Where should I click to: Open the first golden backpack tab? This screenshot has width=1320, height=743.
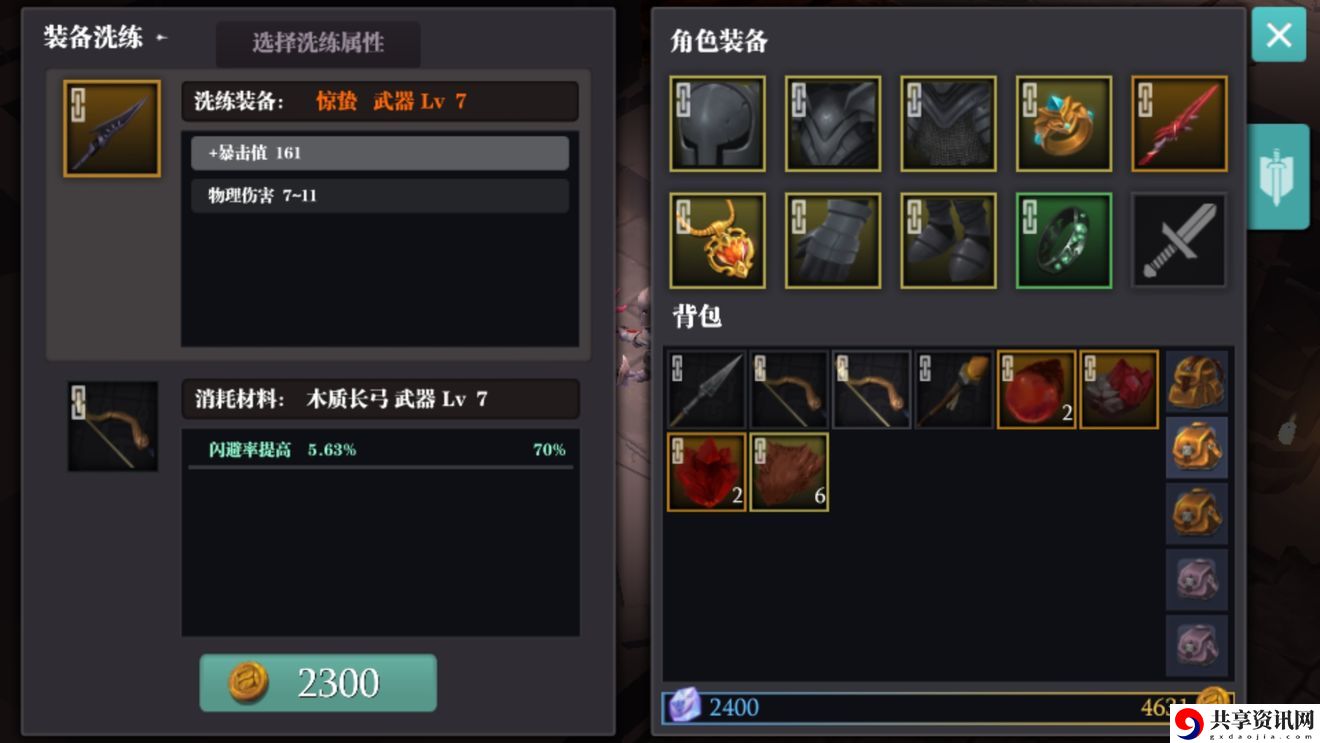1197,381
